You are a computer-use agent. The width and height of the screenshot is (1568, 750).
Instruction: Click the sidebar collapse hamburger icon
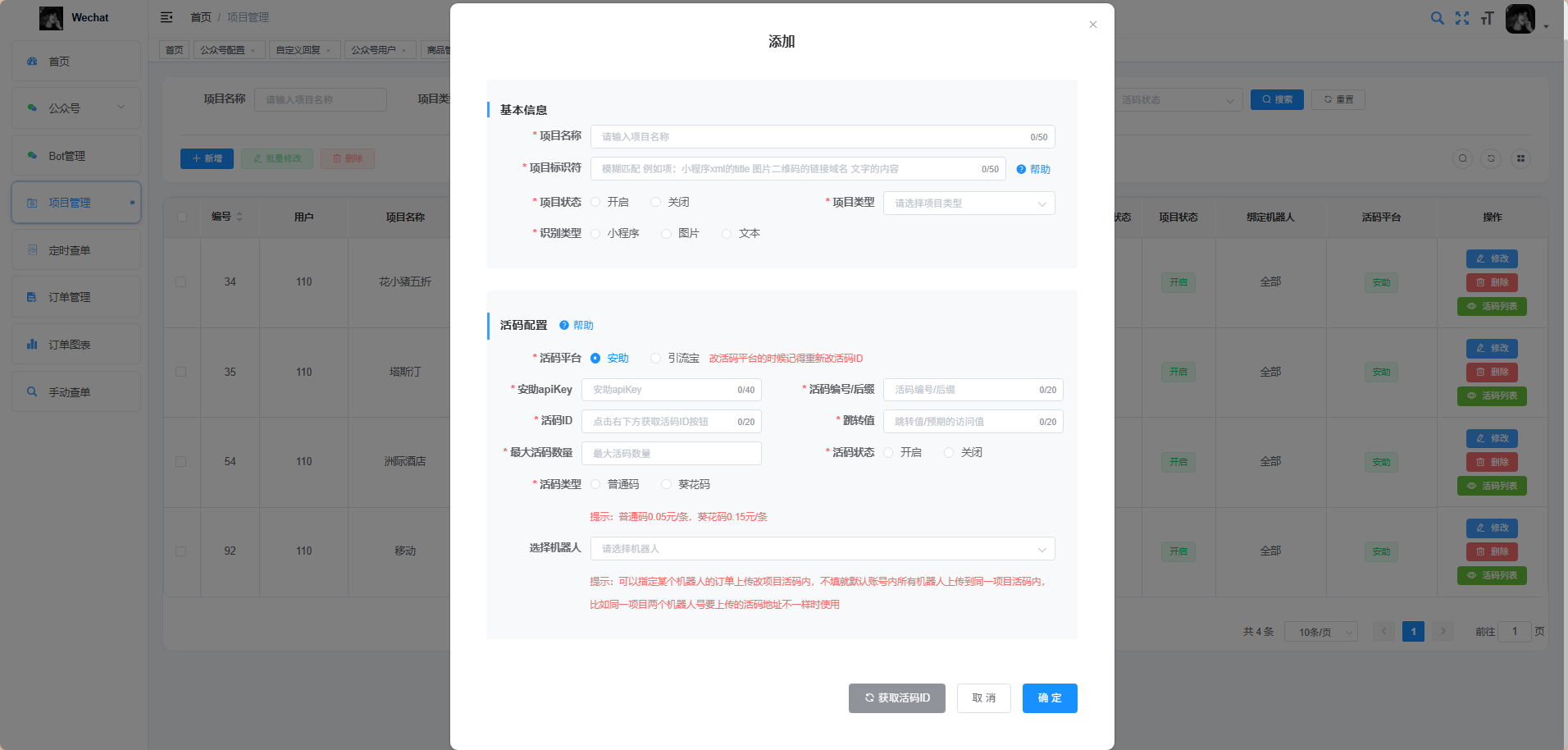point(166,17)
